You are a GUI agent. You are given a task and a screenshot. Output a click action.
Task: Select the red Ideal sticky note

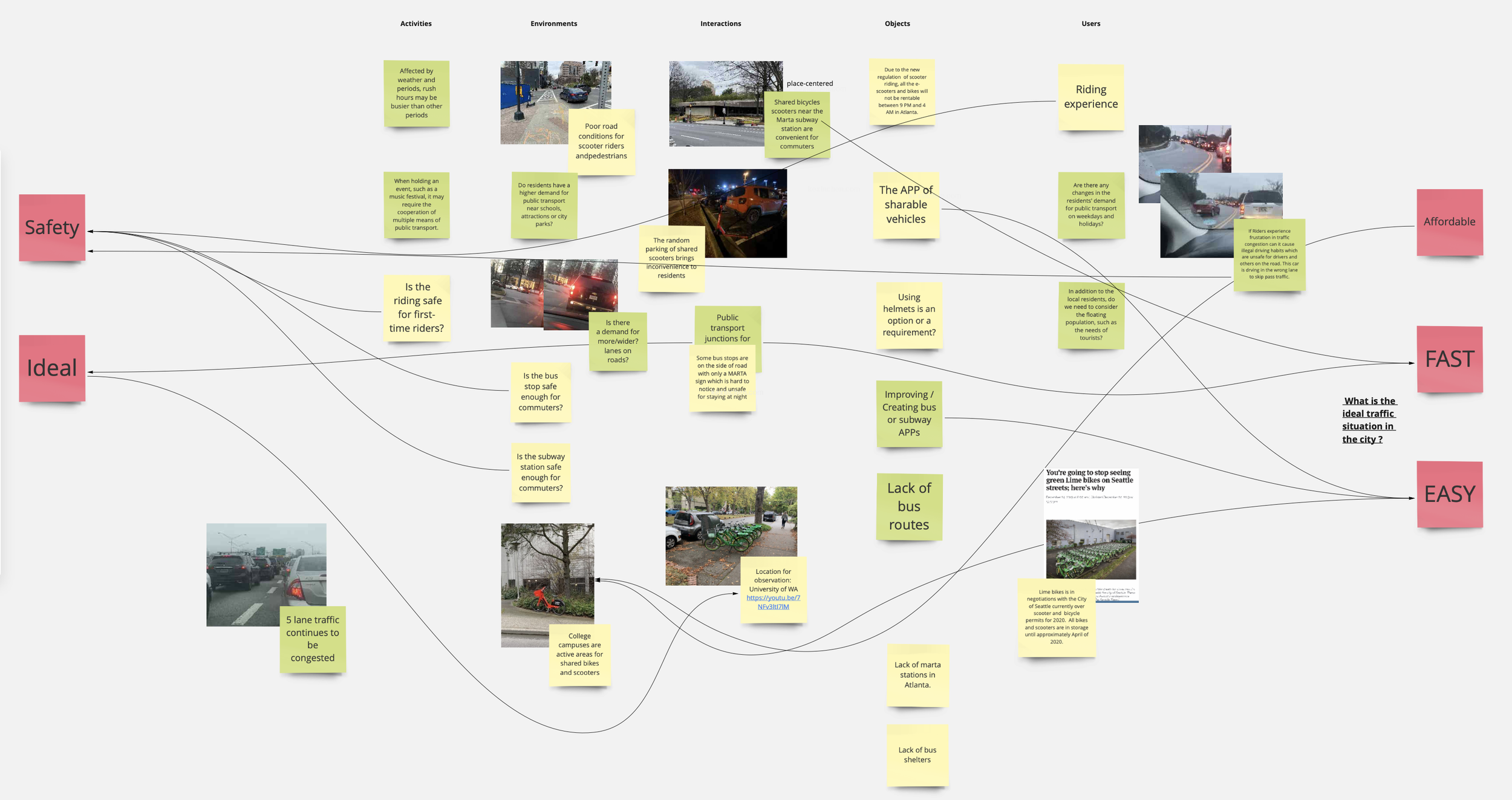(x=52, y=368)
